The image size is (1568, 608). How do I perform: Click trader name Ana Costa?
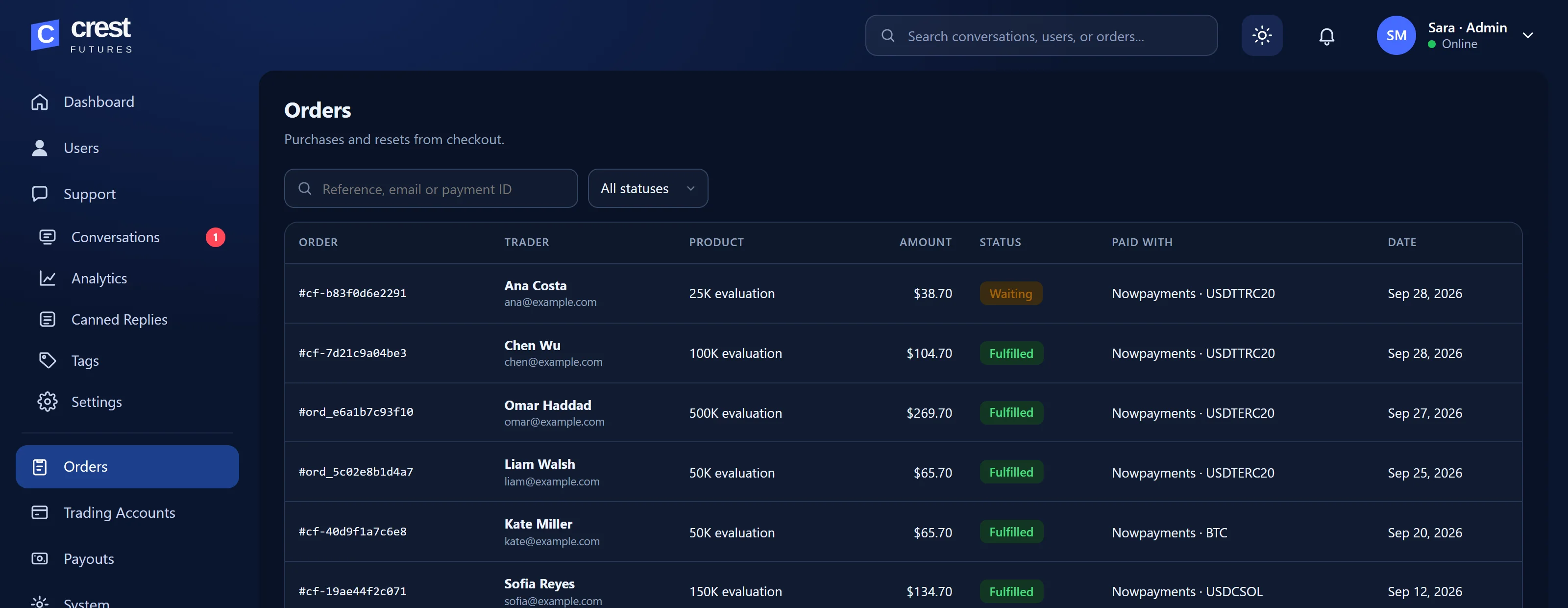click(535, 285)
